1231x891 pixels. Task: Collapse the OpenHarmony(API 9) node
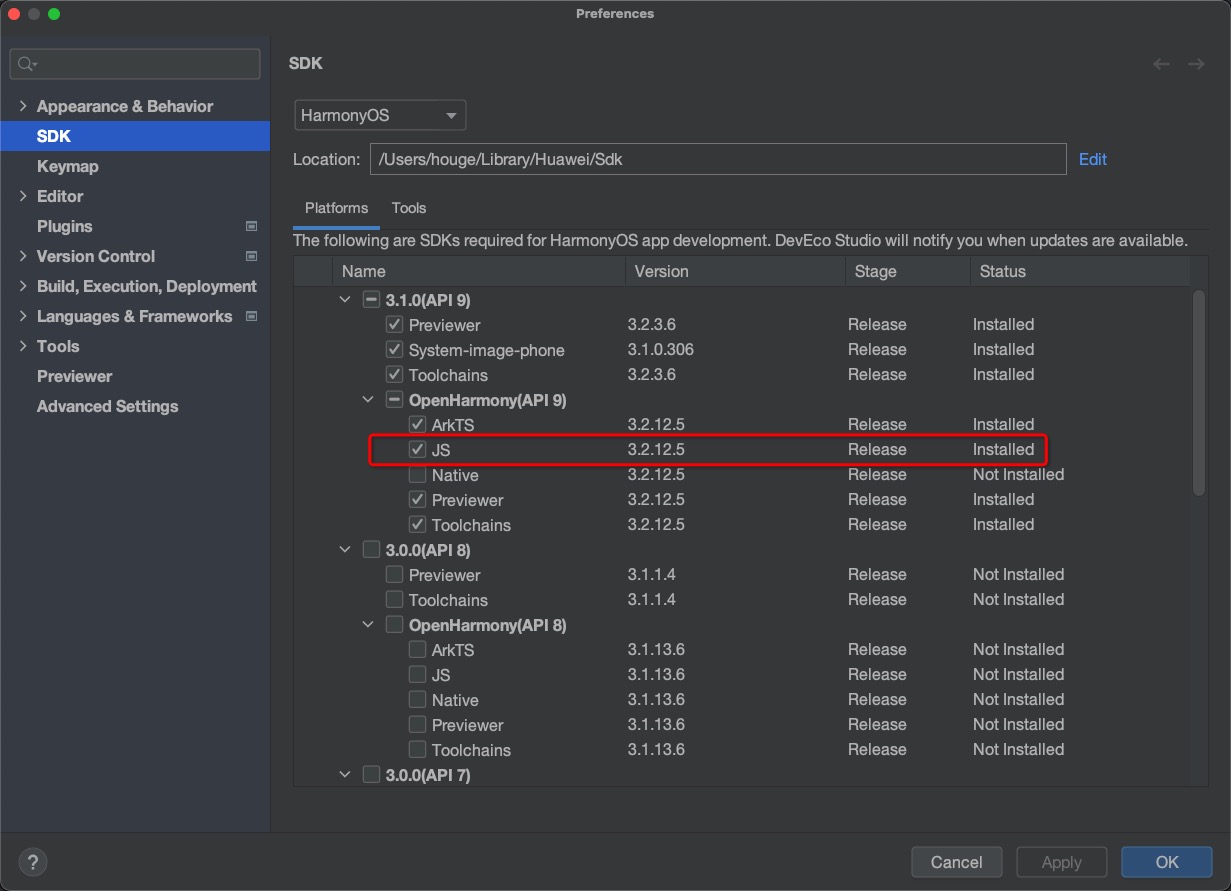coord(368,400)
